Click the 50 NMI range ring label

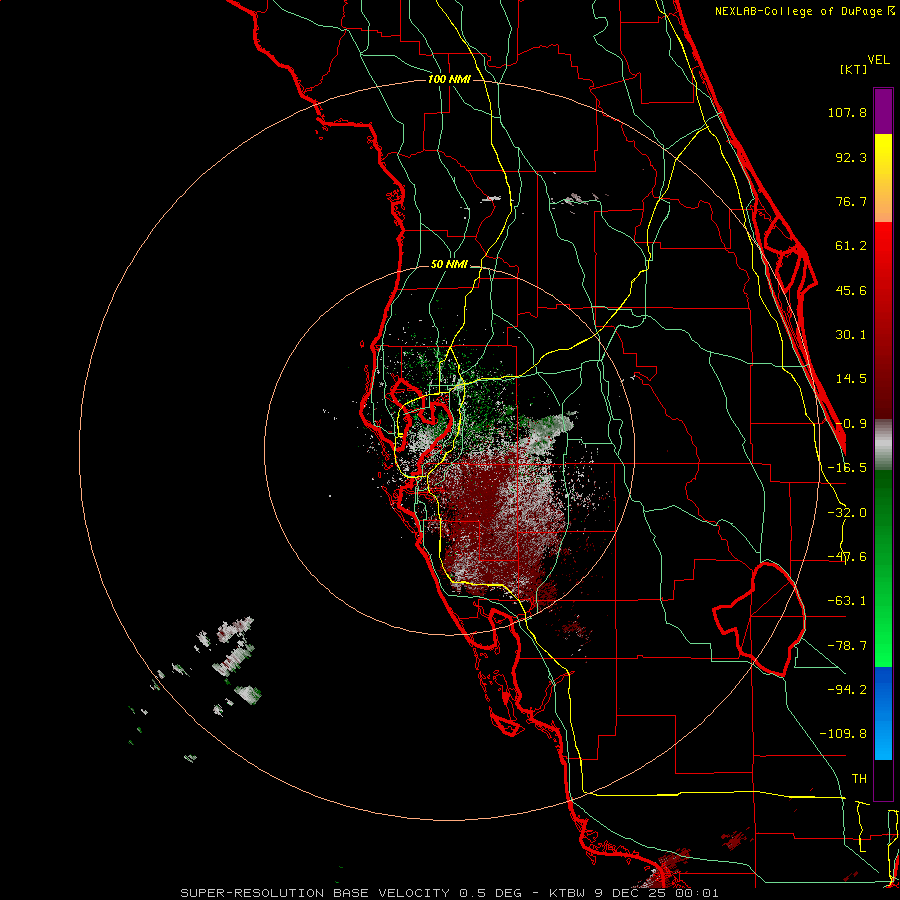click(x=449, y=264)
